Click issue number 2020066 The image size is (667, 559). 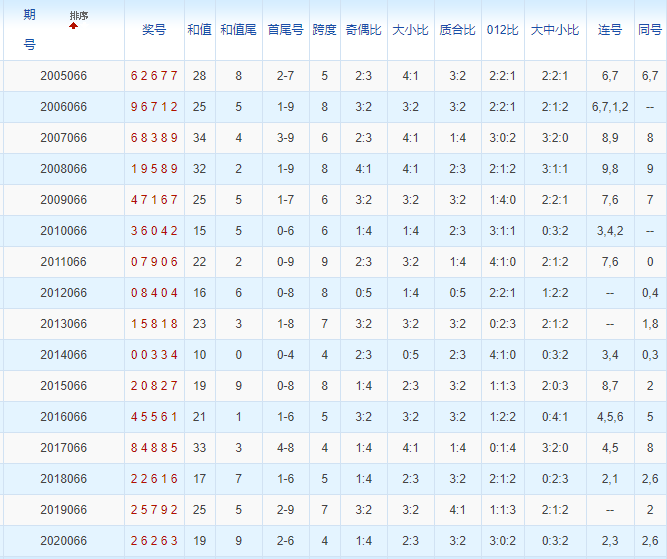[64, 541]
